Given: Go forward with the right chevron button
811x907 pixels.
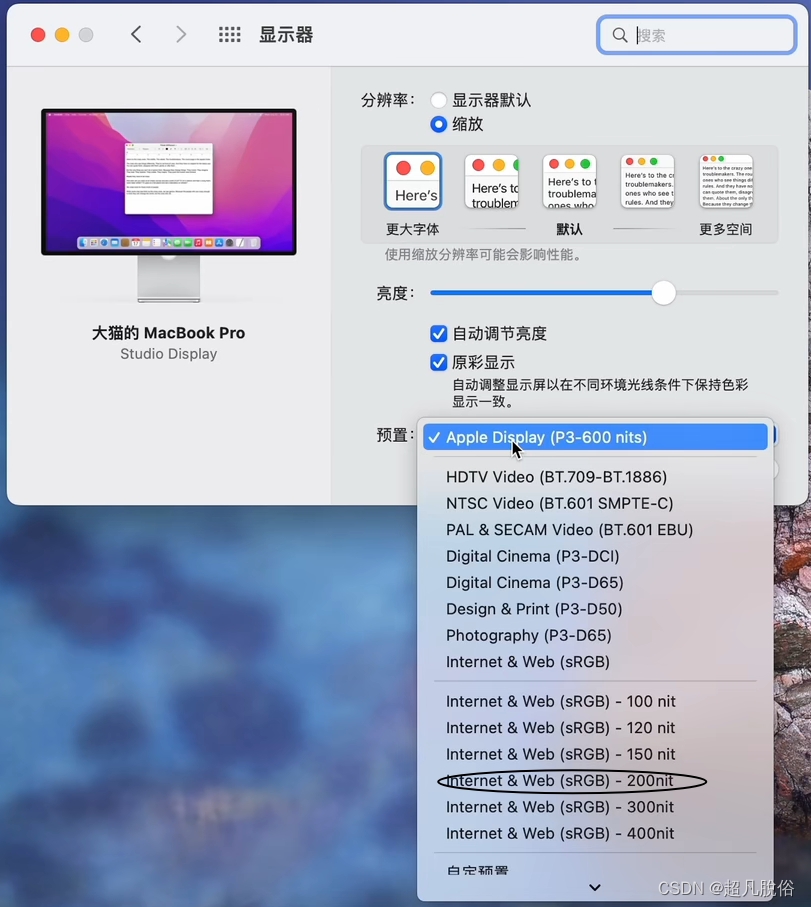Looking at the screenshot, I should [181, 35].
